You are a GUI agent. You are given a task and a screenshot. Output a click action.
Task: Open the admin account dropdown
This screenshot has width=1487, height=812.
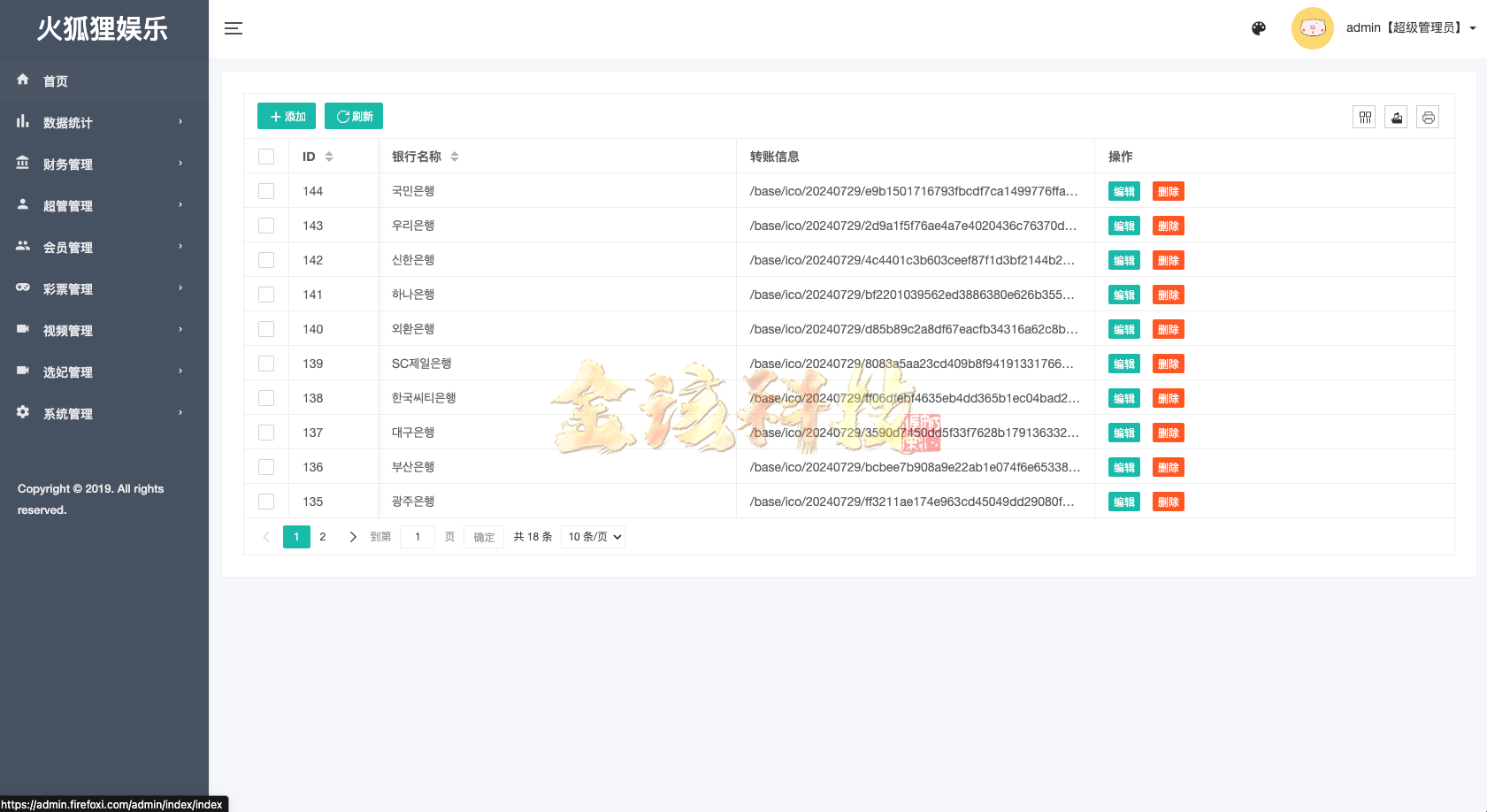pyautogui.click(x=1410, y=27)
